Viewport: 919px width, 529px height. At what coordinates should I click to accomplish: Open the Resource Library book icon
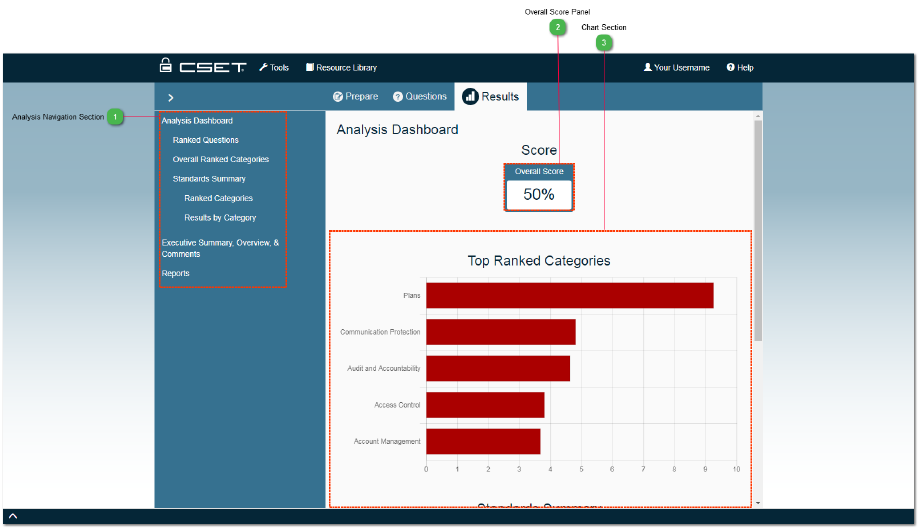tap(310, 67)
